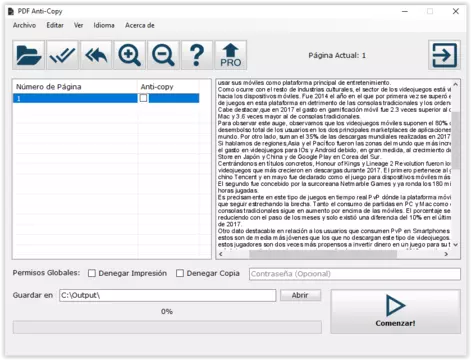Screen dimensions: 471x360
Task: Enable the Denegar Copia checkbox
Action: [x=180, y=273]
